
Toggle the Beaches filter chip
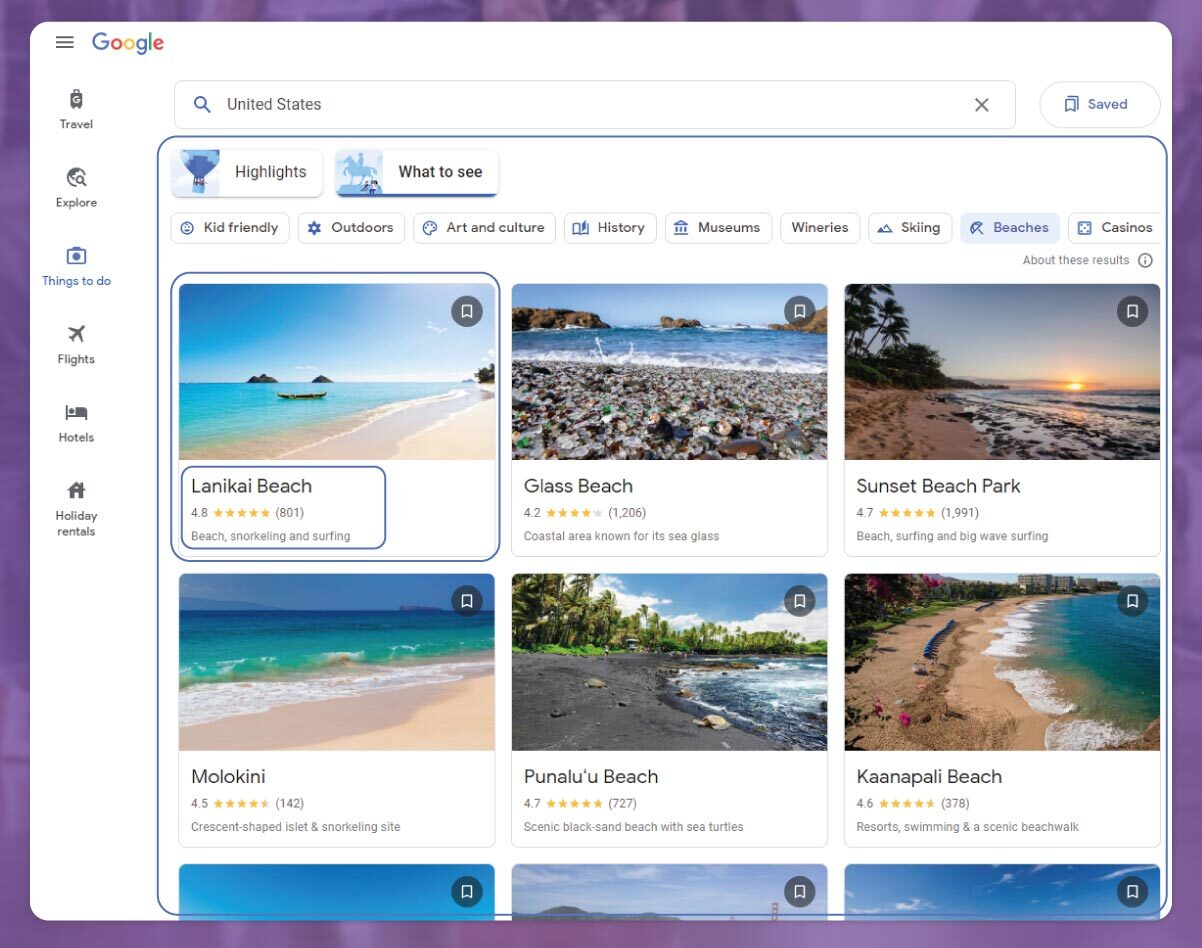[1010, 228]
